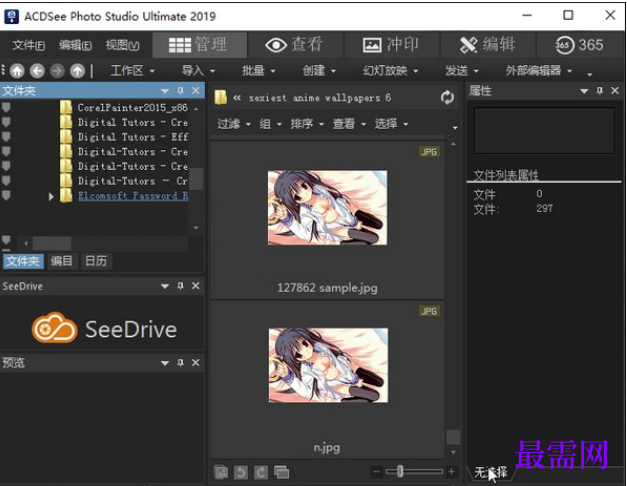This screenshot has width=627, height=486.
Task: Open the 发送 send dropdown
Action: click(462, 71)
